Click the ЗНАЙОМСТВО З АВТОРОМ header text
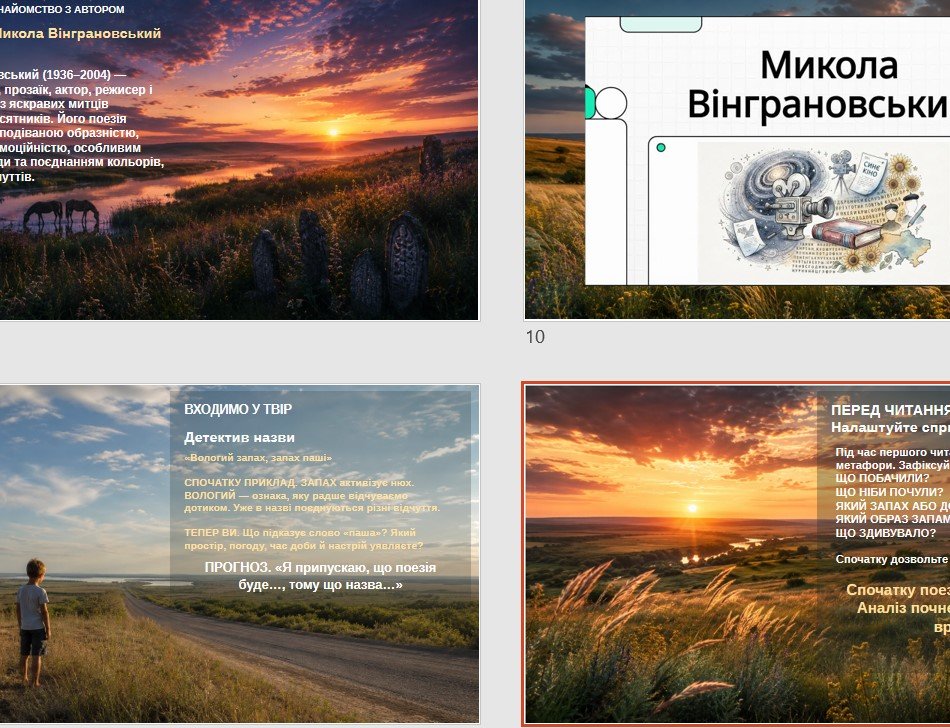Viewport: 950px width, 728px height. 62,9
